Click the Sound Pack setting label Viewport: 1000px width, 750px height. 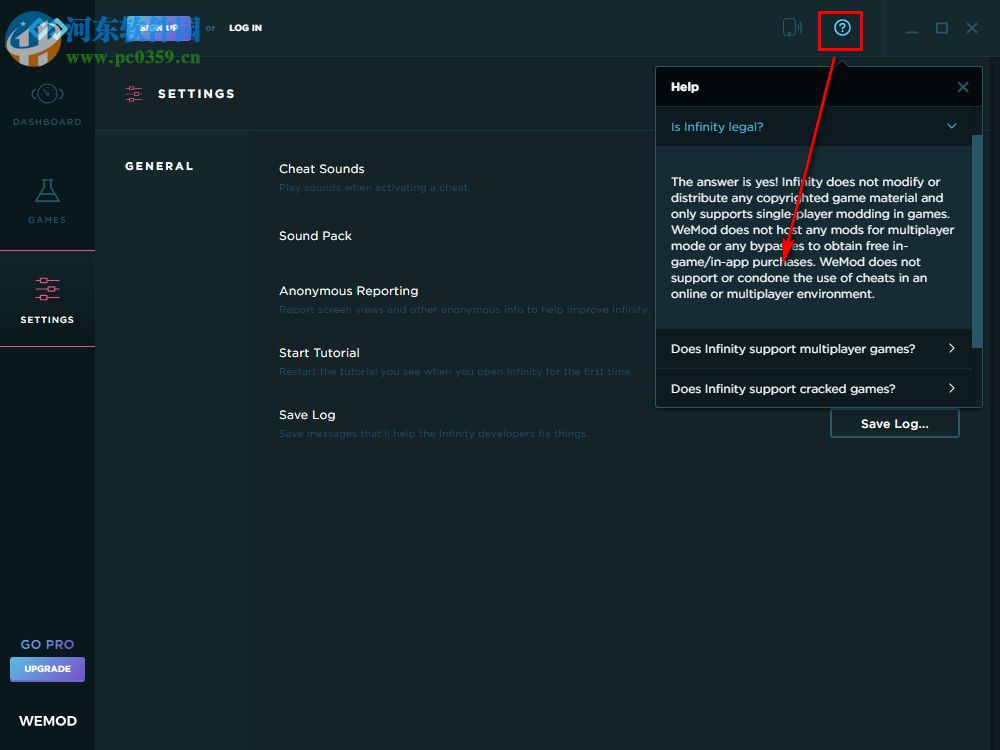[315, 235]
